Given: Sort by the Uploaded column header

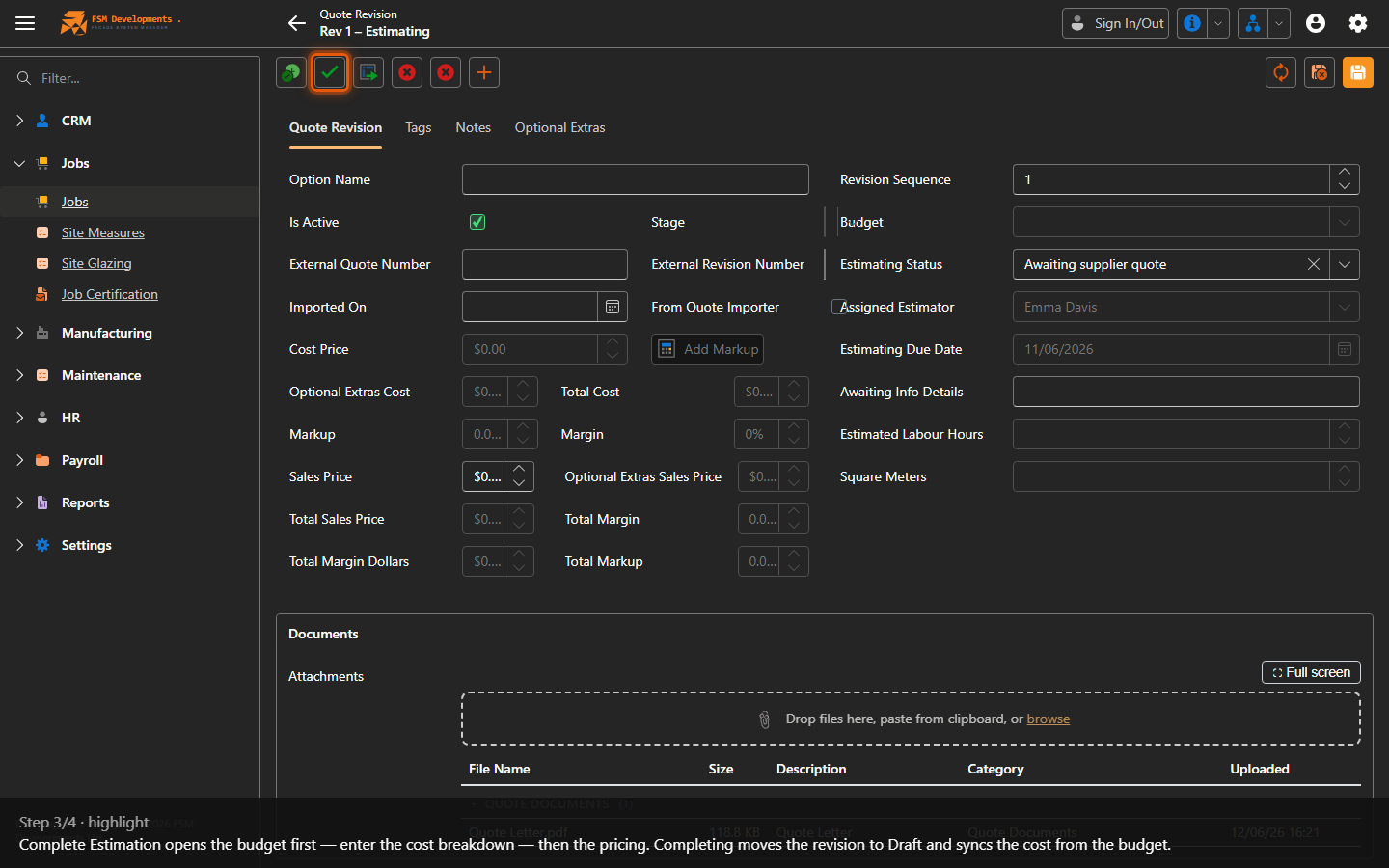Looking at the screenshot, I should [1260, 769].
